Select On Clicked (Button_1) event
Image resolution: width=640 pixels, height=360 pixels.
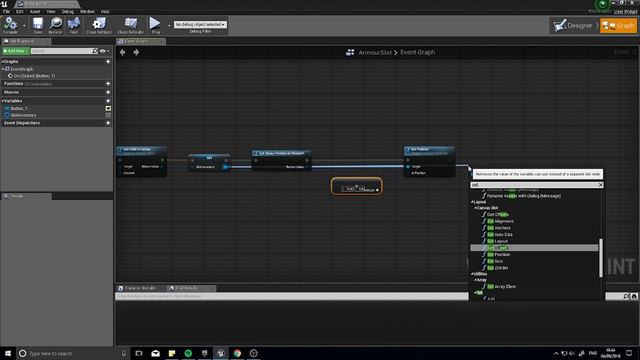[32, 76]
